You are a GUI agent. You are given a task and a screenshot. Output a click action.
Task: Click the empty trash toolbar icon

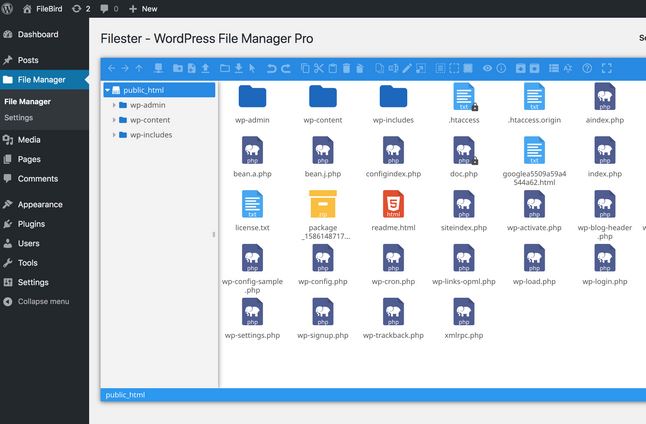click(360, 68)
